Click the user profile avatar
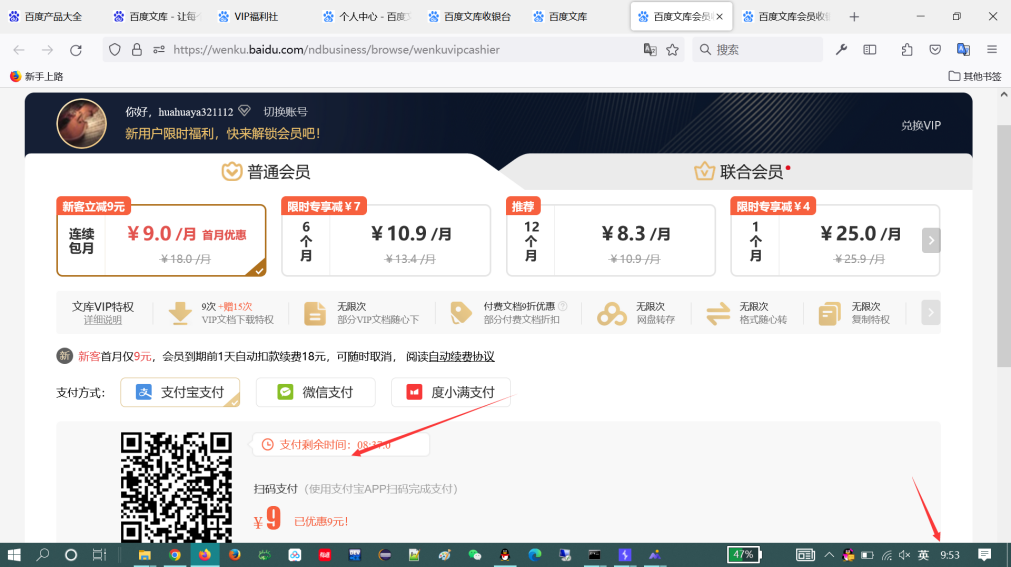The image size is (1011, 567). coord(81,124)
